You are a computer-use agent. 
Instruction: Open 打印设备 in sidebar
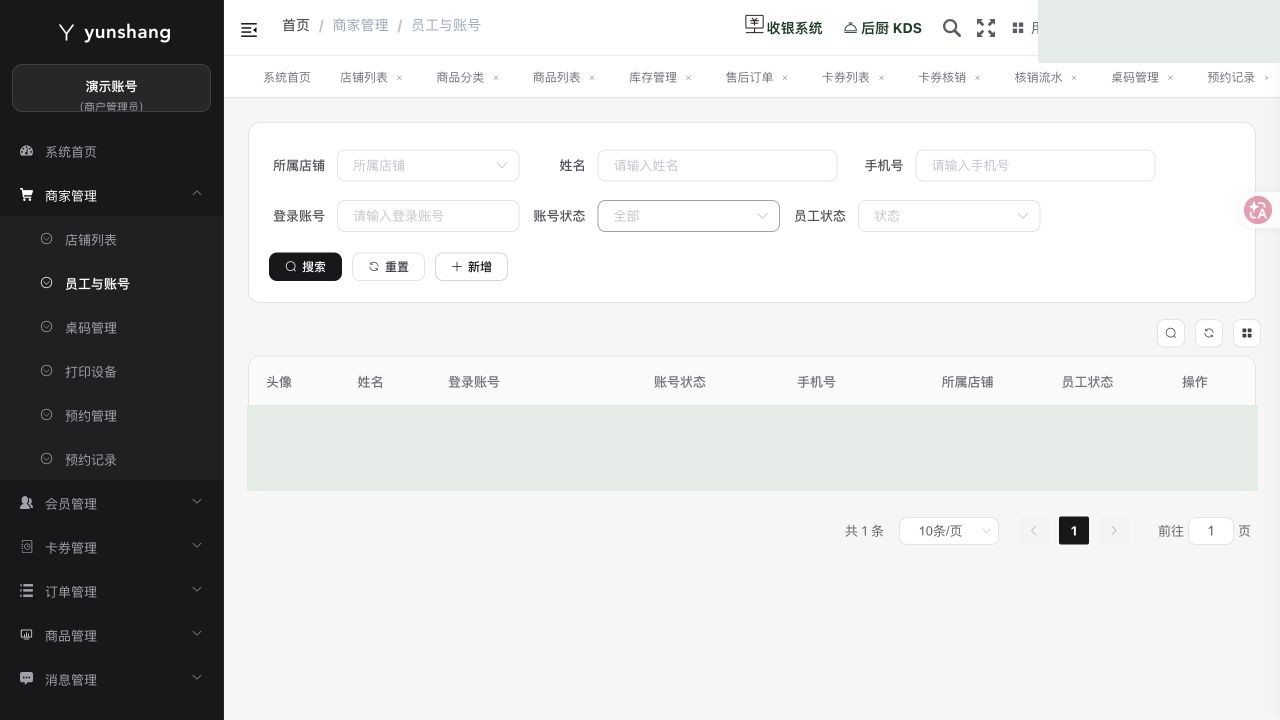(112, 372)
